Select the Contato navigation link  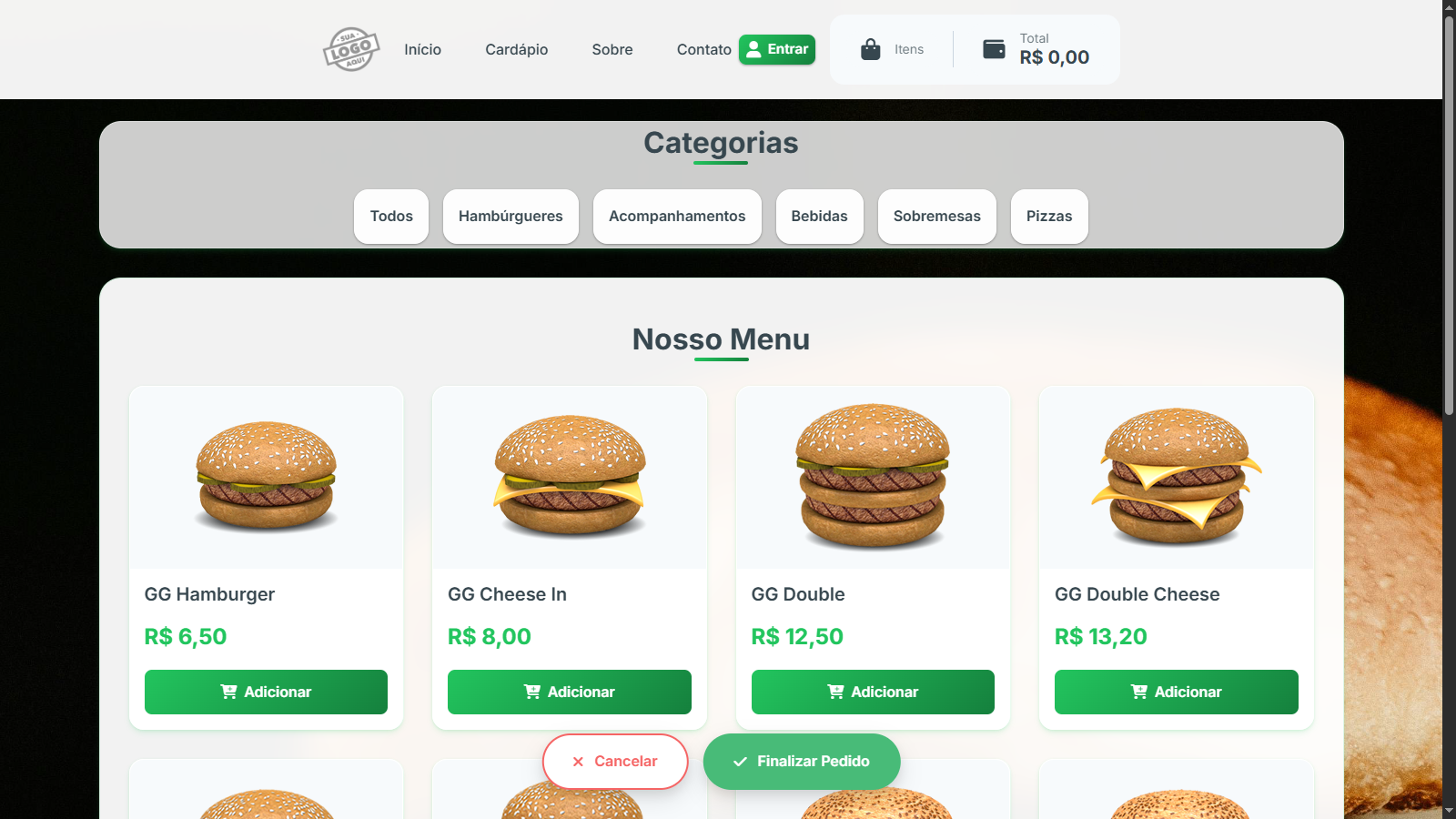click(x=704, y=49)
